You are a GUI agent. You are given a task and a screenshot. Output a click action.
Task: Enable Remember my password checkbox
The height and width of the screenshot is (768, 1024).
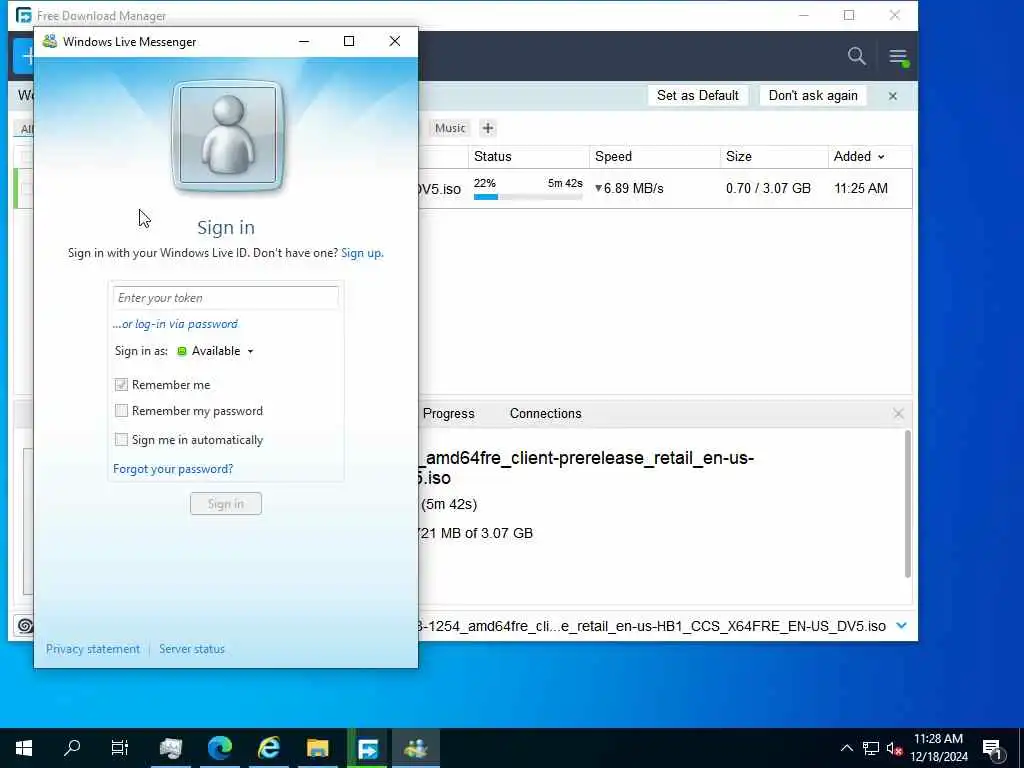(x=121, y=411)
